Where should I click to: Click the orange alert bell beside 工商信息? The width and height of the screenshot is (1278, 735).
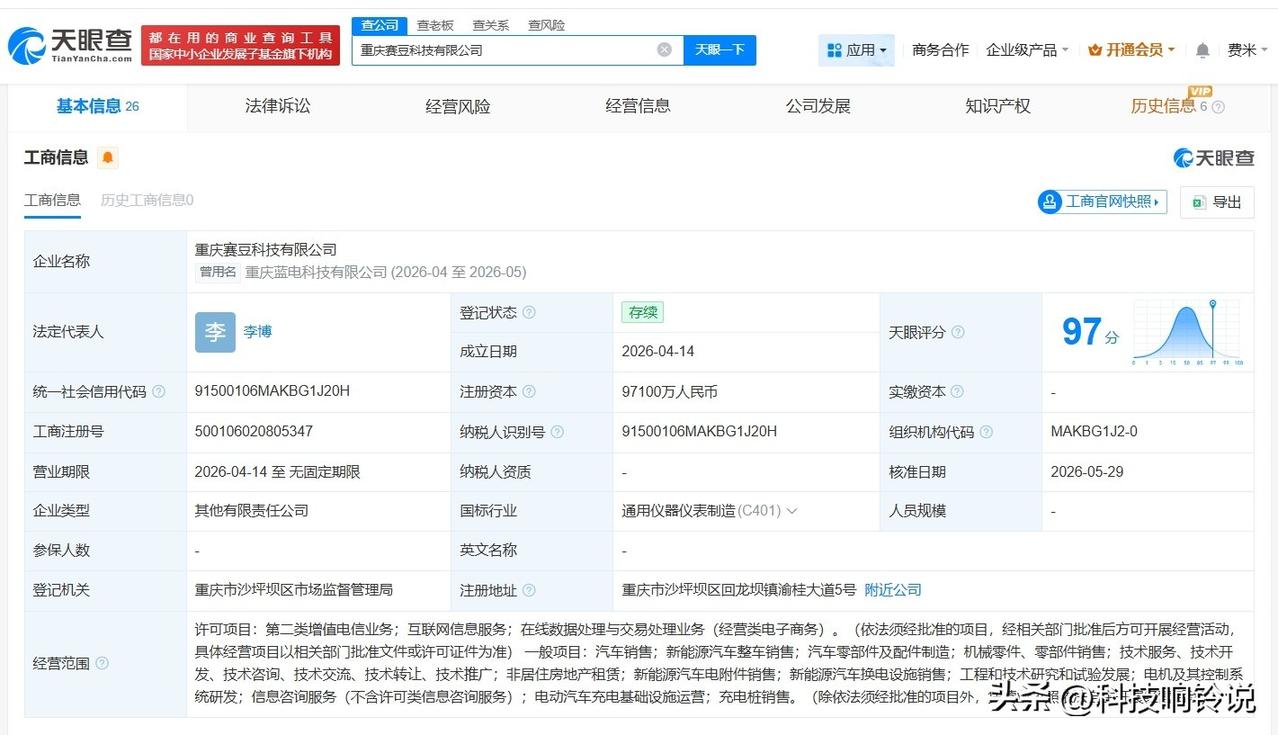point(107,158)
